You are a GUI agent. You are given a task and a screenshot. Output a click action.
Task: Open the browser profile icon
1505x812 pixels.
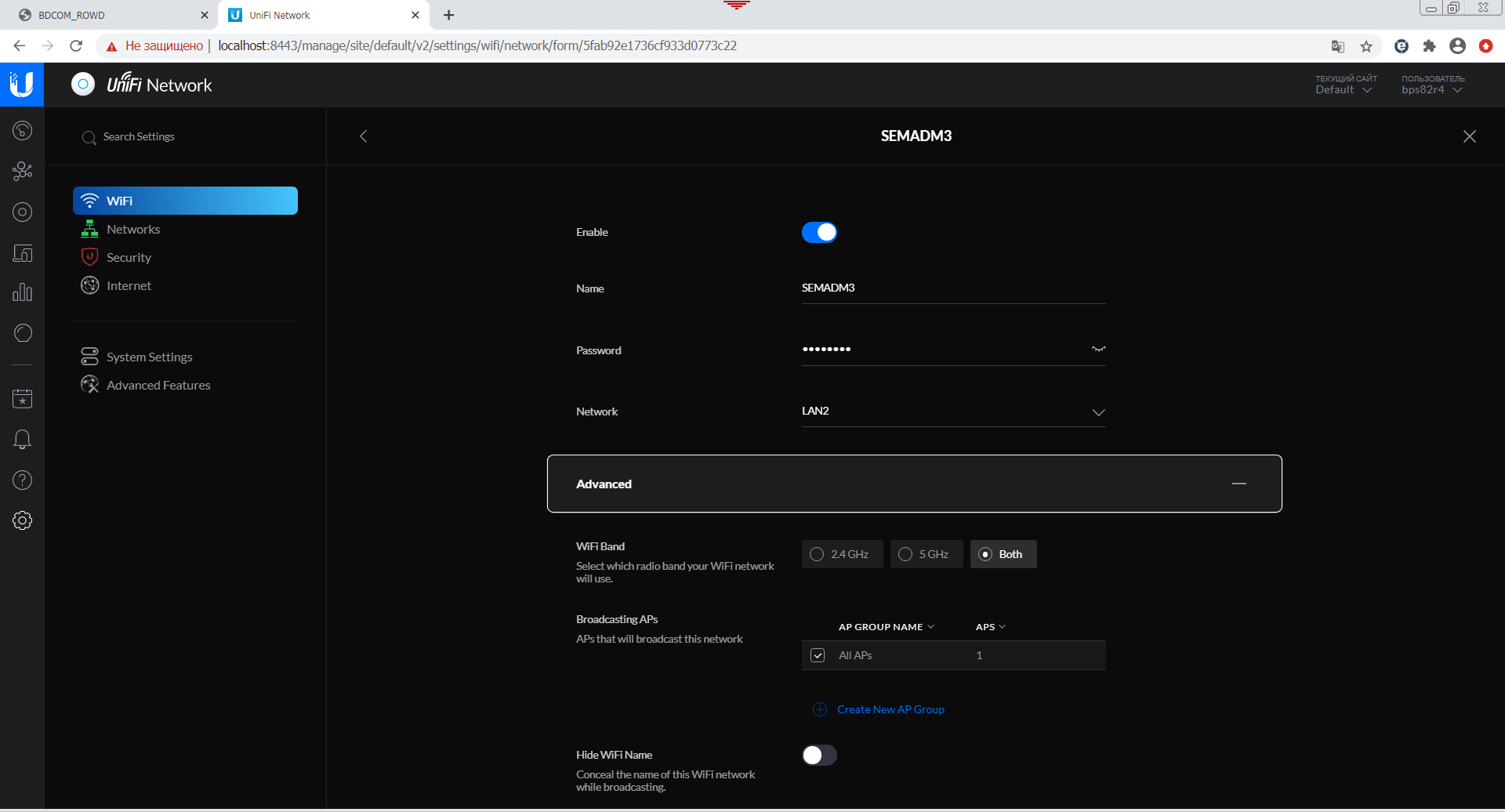pyautogui.click(x=1457, y=46)
